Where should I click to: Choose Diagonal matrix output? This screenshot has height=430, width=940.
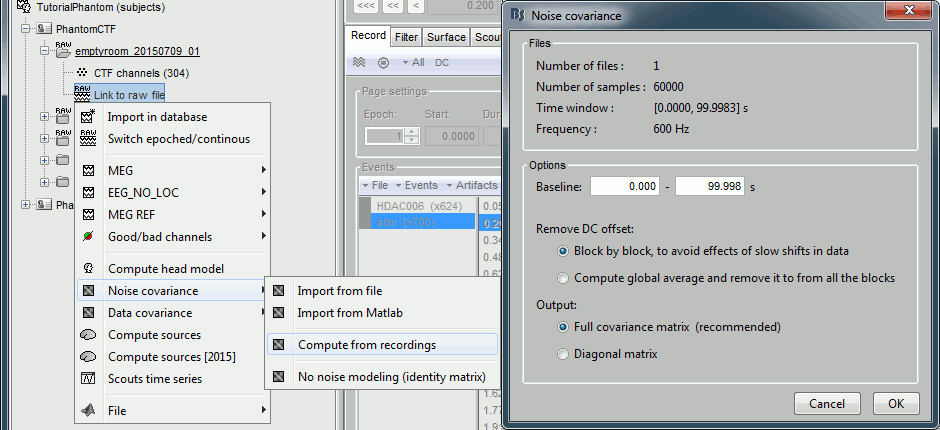tap(565, 353)
